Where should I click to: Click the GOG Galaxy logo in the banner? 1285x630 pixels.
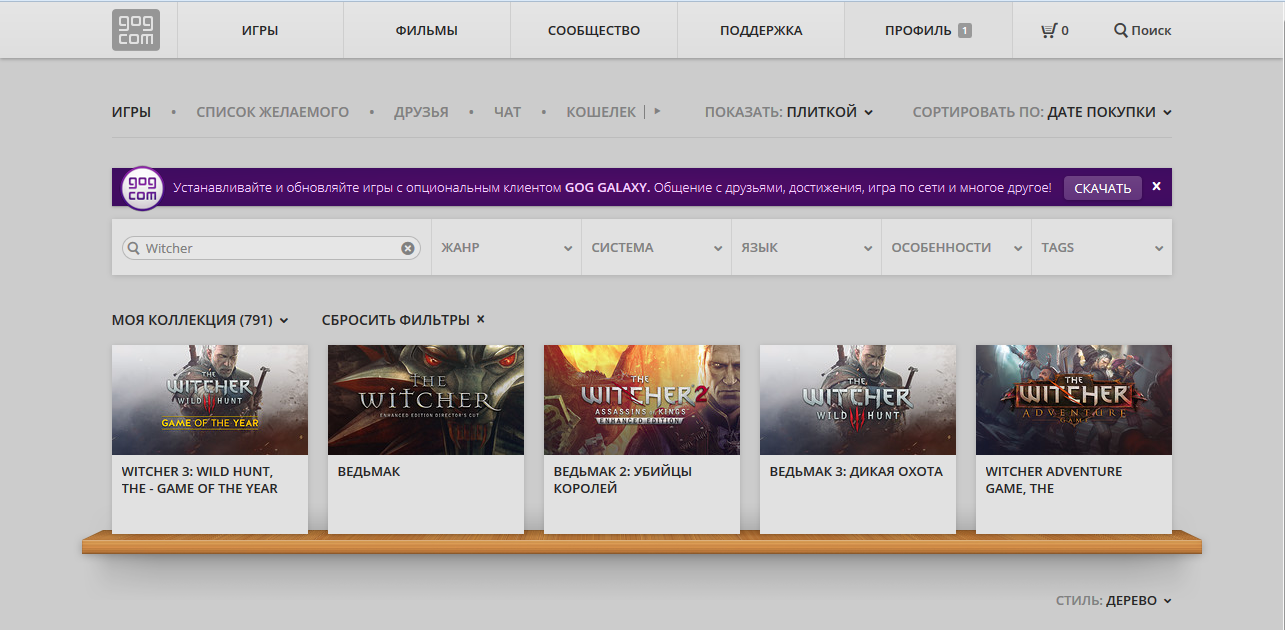[139, 187]
